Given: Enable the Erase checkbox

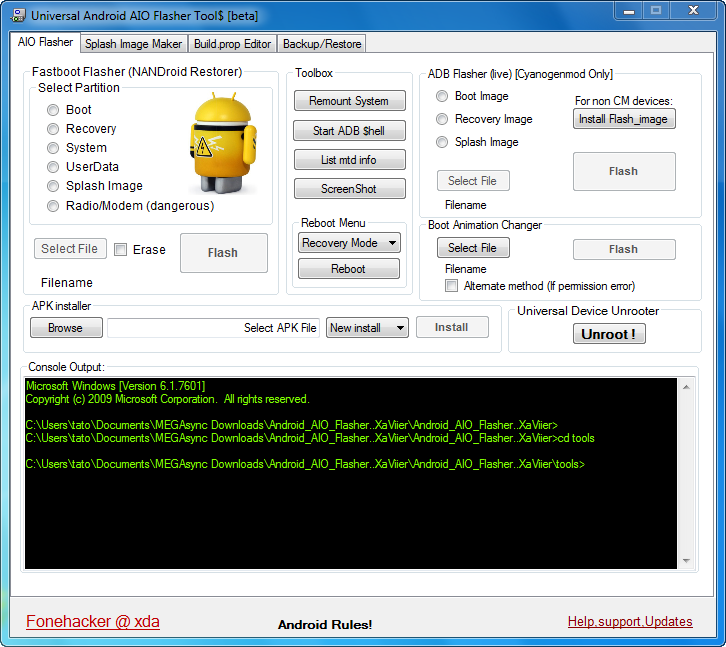Looking at the screenshot, I should tap(120, 250).
